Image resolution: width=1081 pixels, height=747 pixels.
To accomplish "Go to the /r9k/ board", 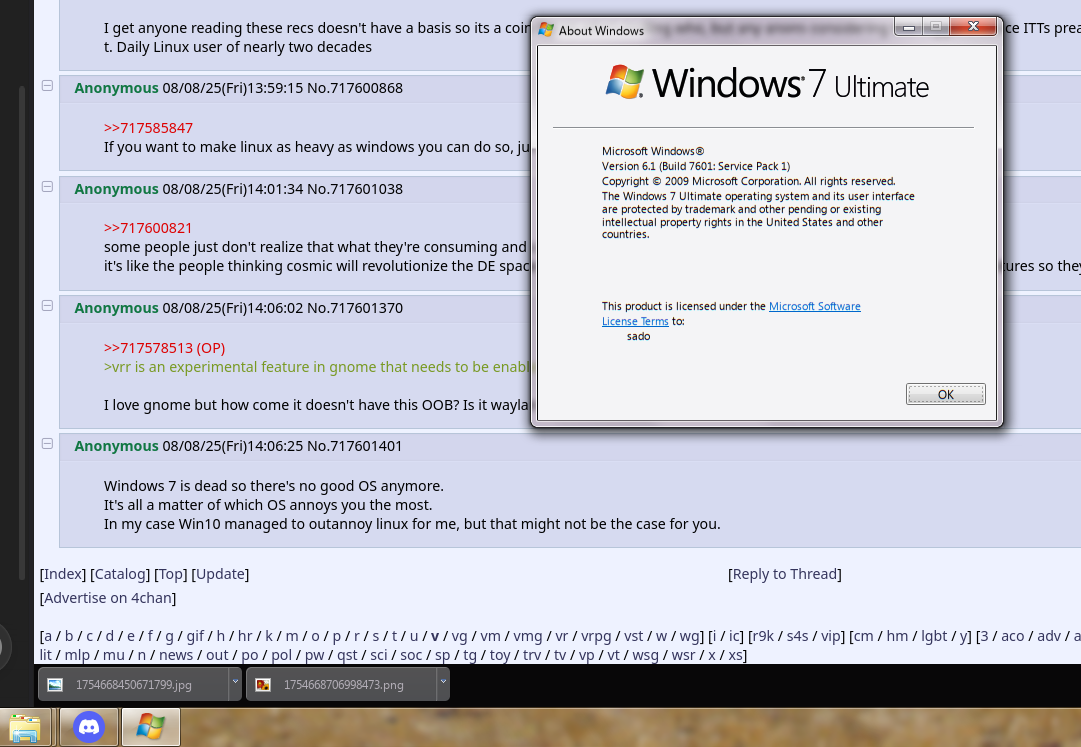I will pyautogui.click(x=763, y=636).
